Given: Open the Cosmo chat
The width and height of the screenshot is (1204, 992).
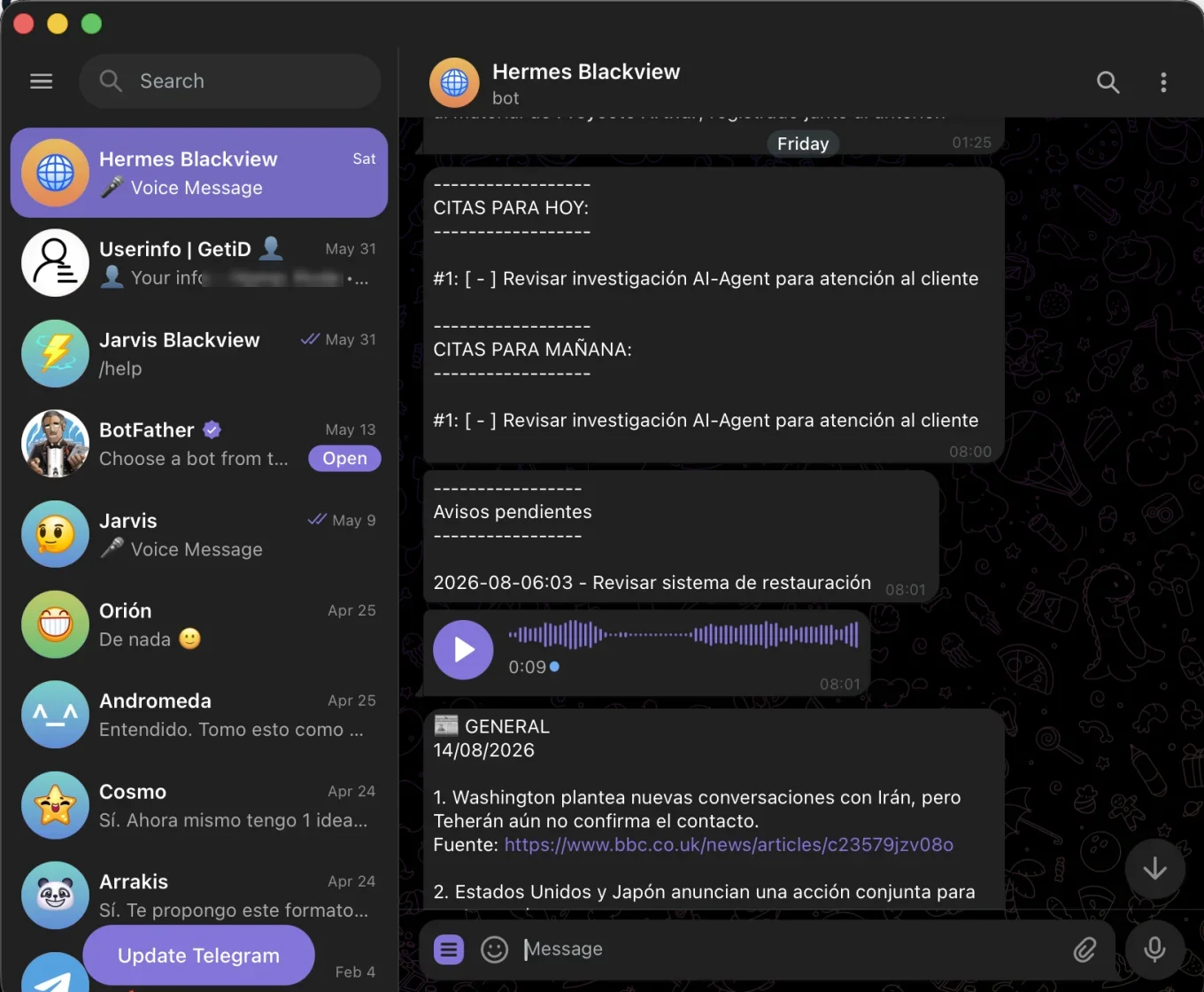Looking at the screenshot, I should tap(199, 805).
